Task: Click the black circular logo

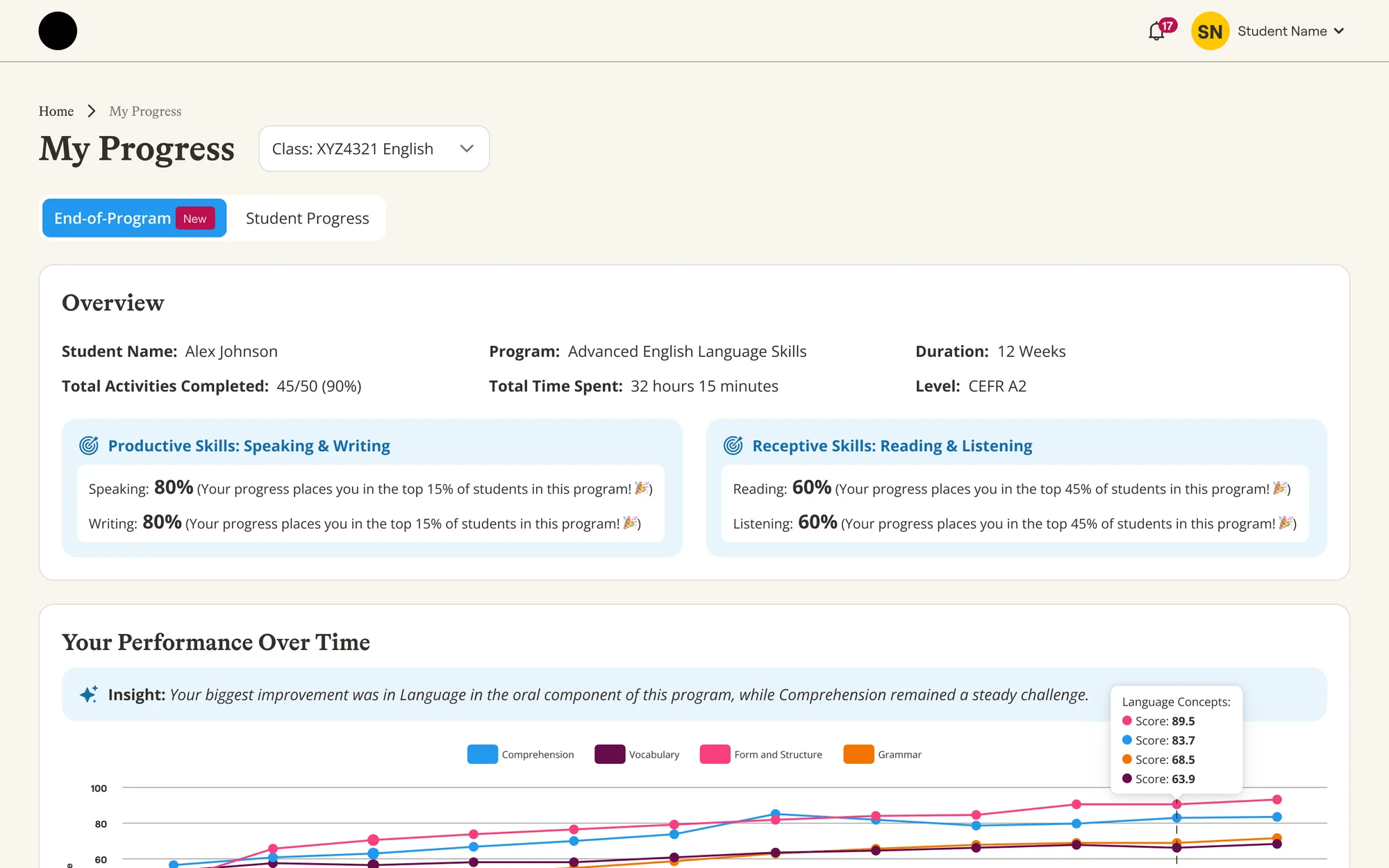Action: click(58, 31)
